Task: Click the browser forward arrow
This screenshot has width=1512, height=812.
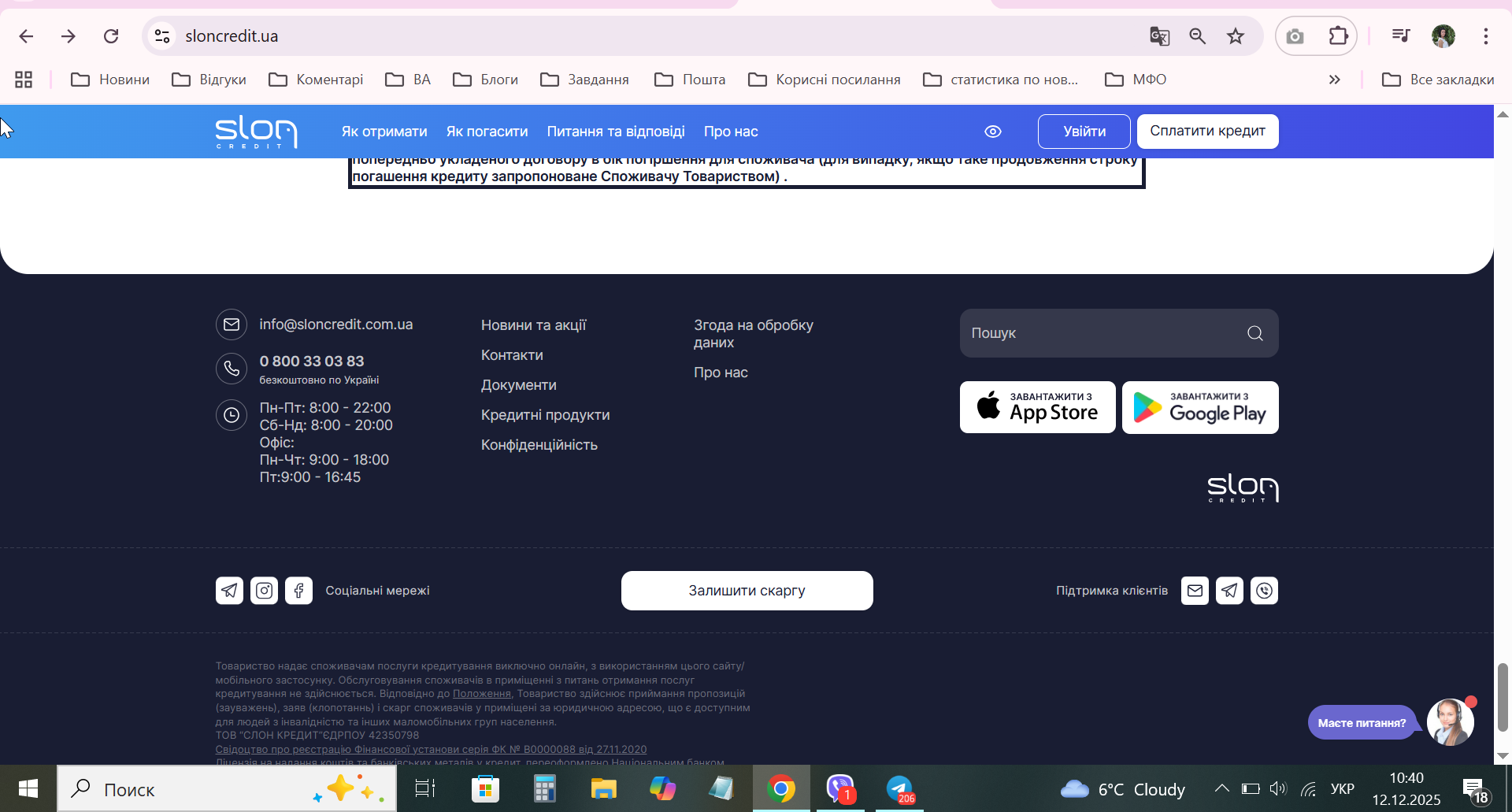Action: pyautogui.click(x=69, y=36)
